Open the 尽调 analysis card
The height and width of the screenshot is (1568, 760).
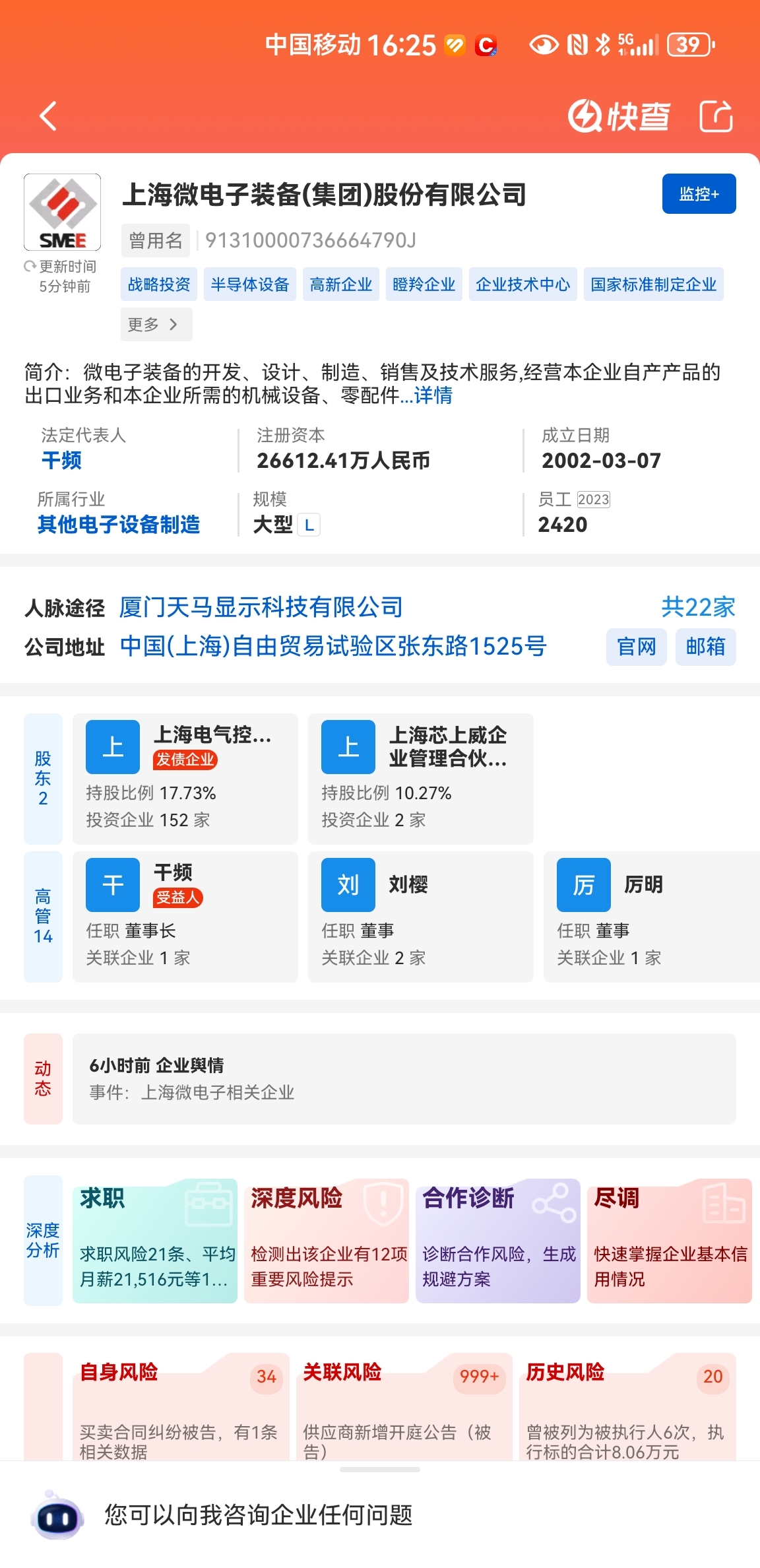670,1240
